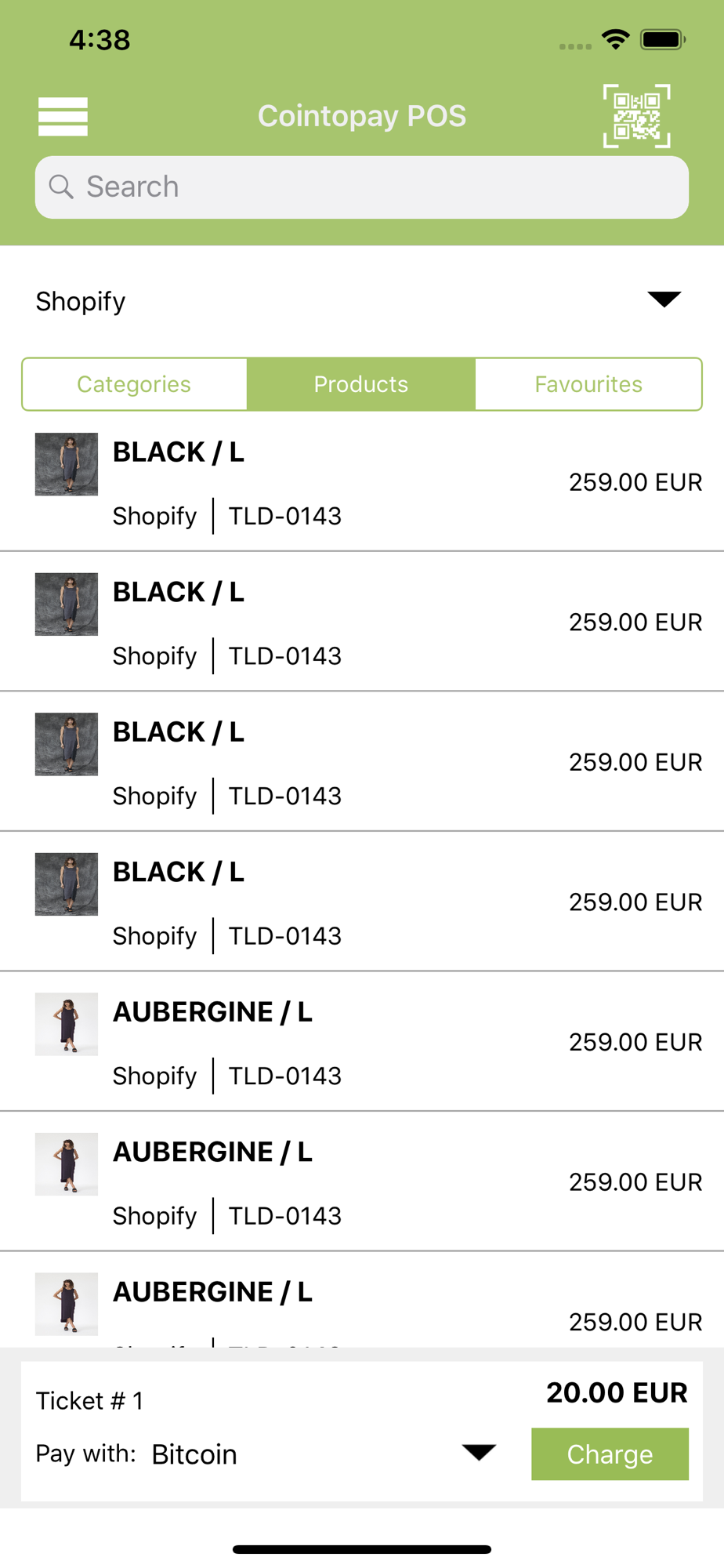Image resolution: width=724 pixels, height=1568 pixels.
Task: Select the second BLACK / L product row
Action: [362, 622]
